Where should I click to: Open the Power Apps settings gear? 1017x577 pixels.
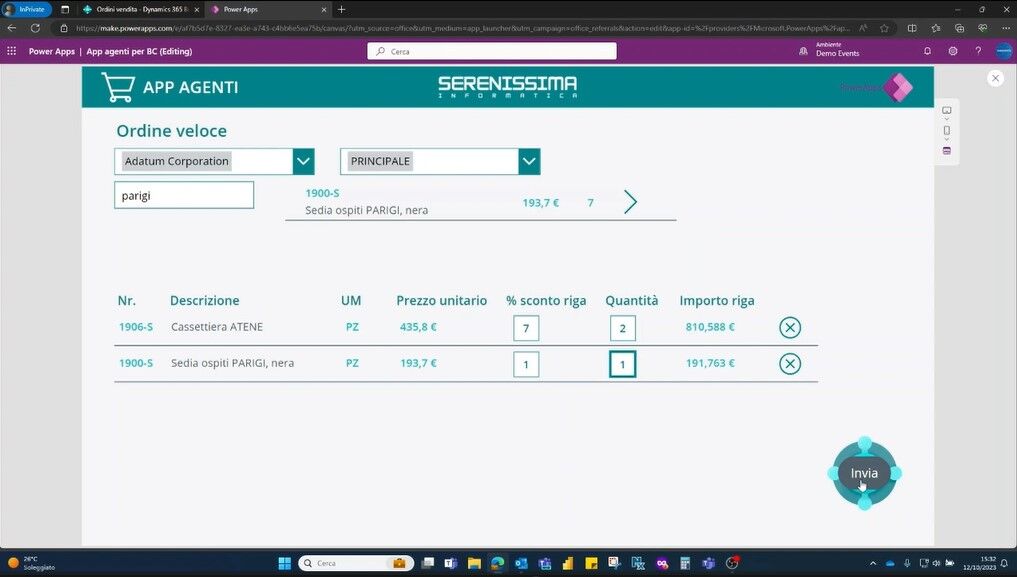click(952, 51)
